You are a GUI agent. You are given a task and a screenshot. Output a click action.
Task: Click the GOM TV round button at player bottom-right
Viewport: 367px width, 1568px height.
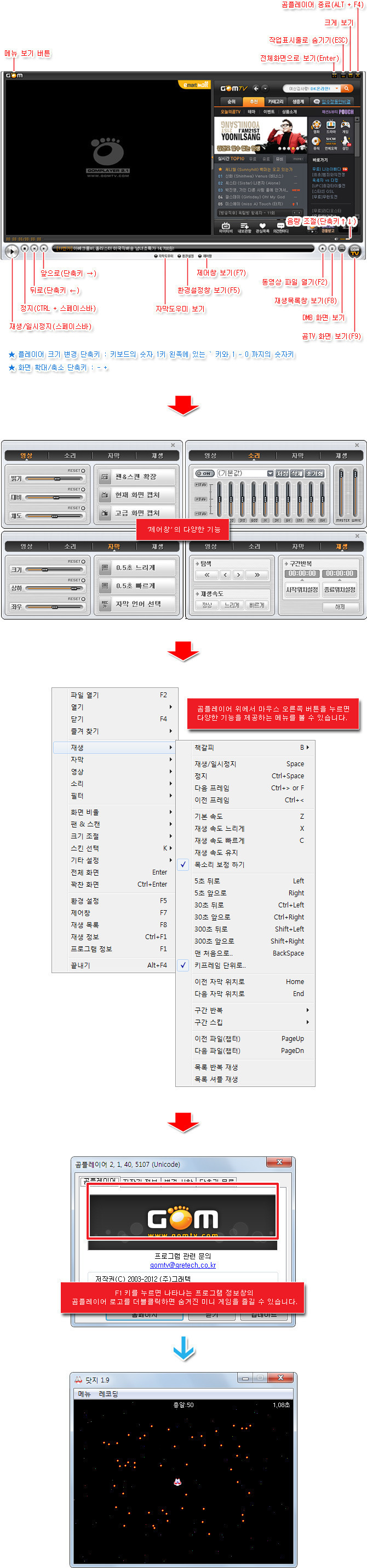point(355,251)
